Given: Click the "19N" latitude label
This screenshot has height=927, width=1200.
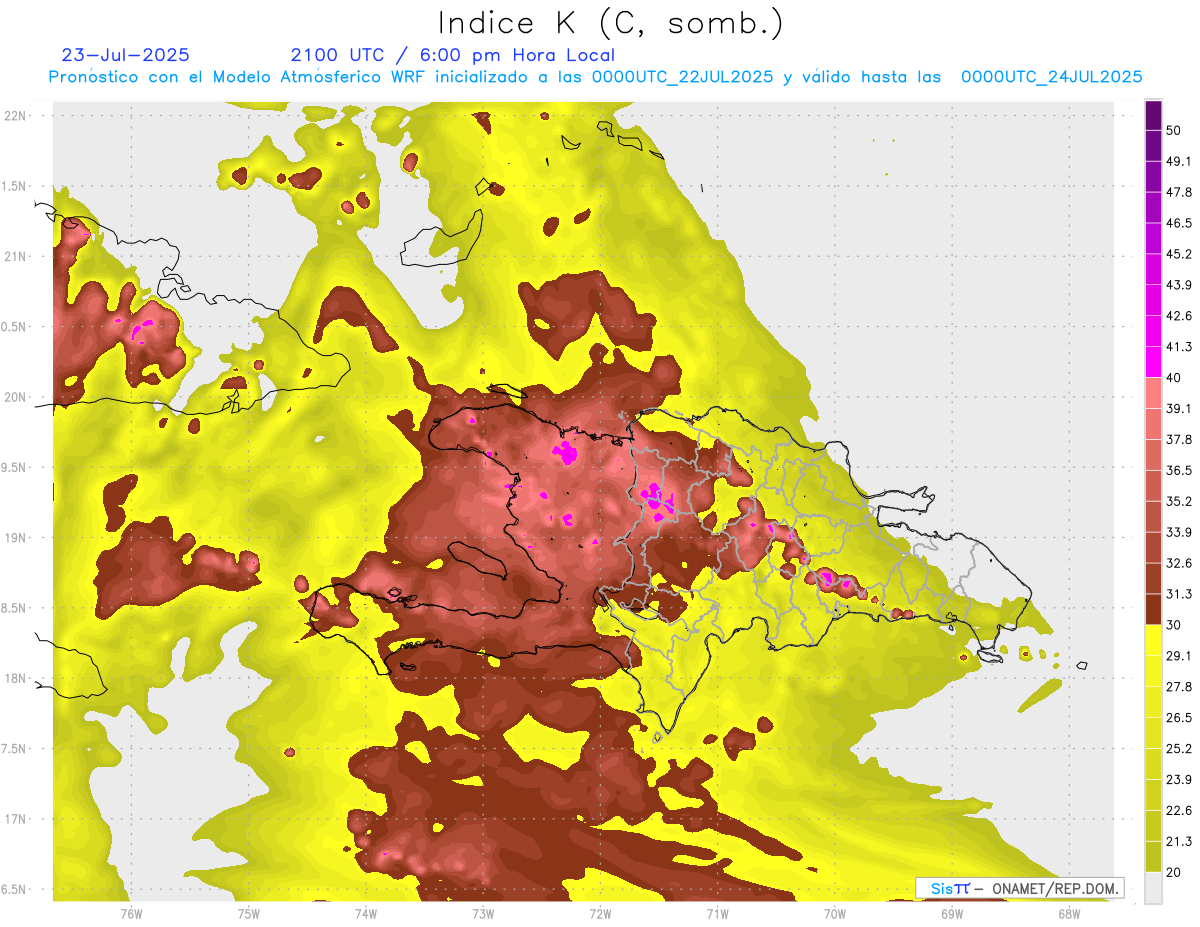Looking at the screenshot, I should click(16, 538).
